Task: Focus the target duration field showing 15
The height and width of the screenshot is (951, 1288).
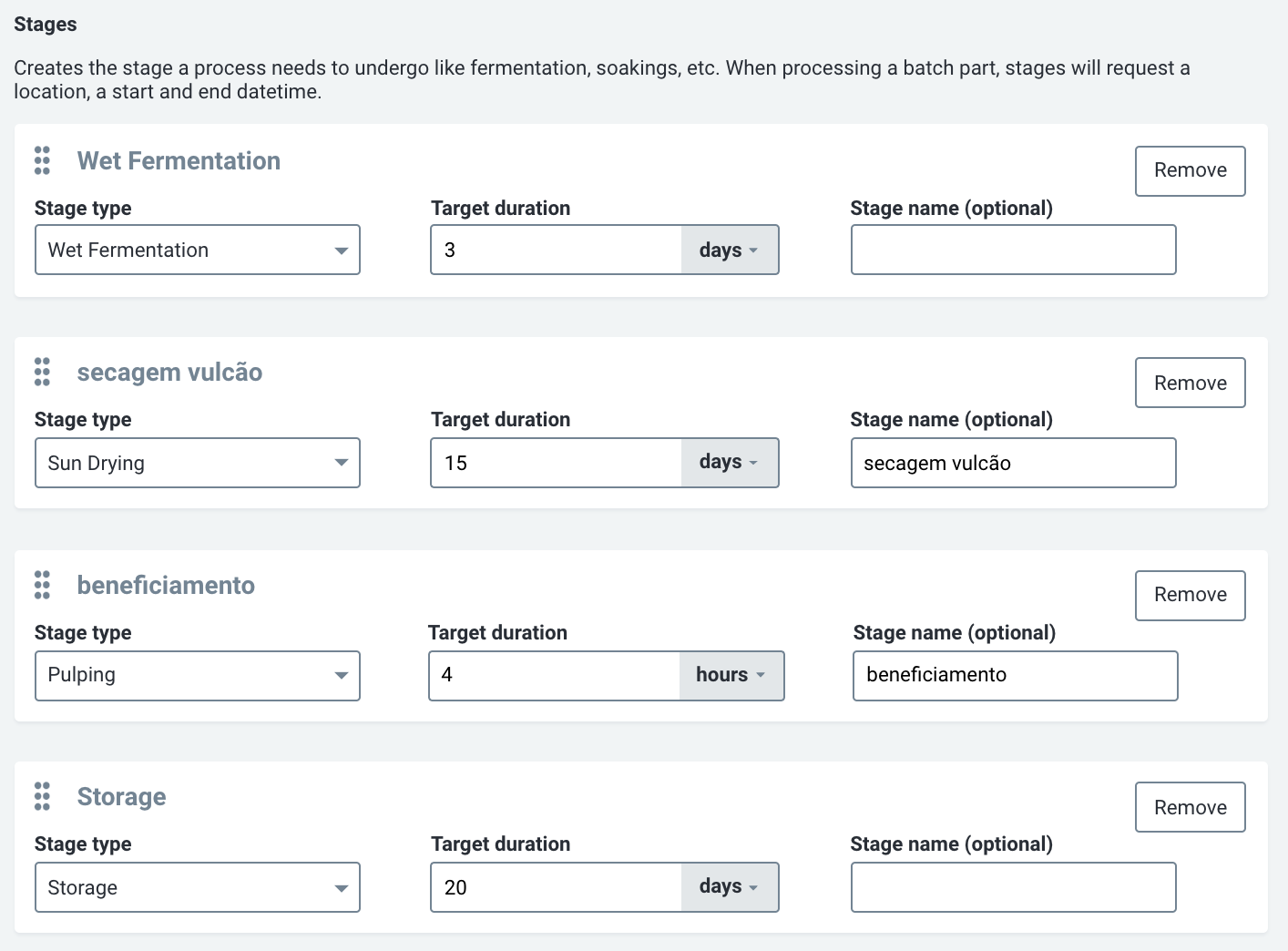Action: (556, 463)
